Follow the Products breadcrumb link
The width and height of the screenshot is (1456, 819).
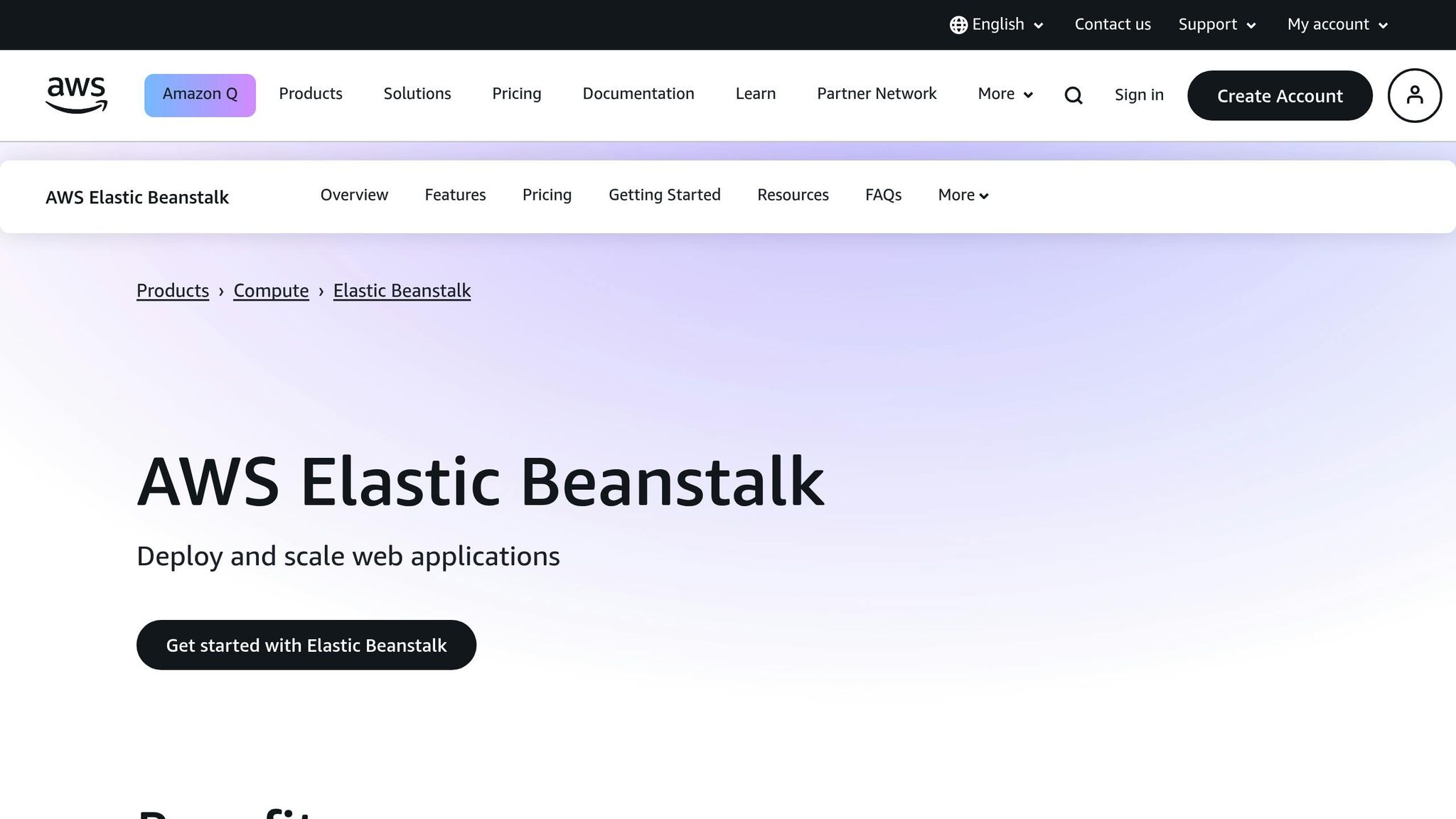(173, 291)
